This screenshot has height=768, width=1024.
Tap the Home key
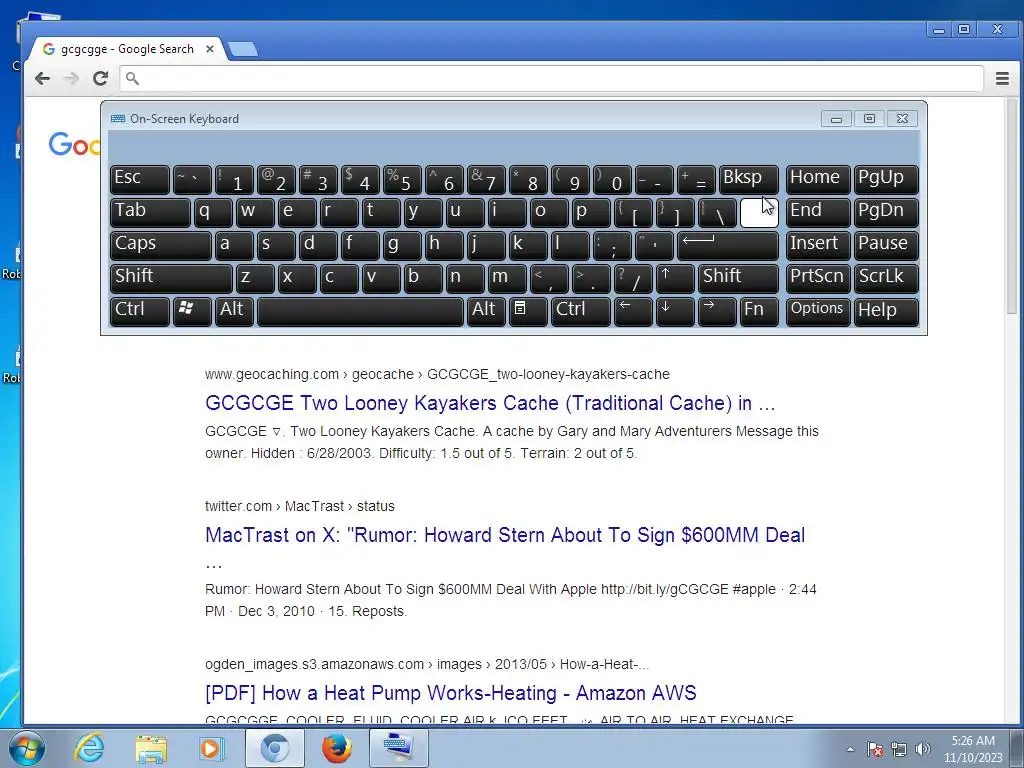[x=818, y=179]
